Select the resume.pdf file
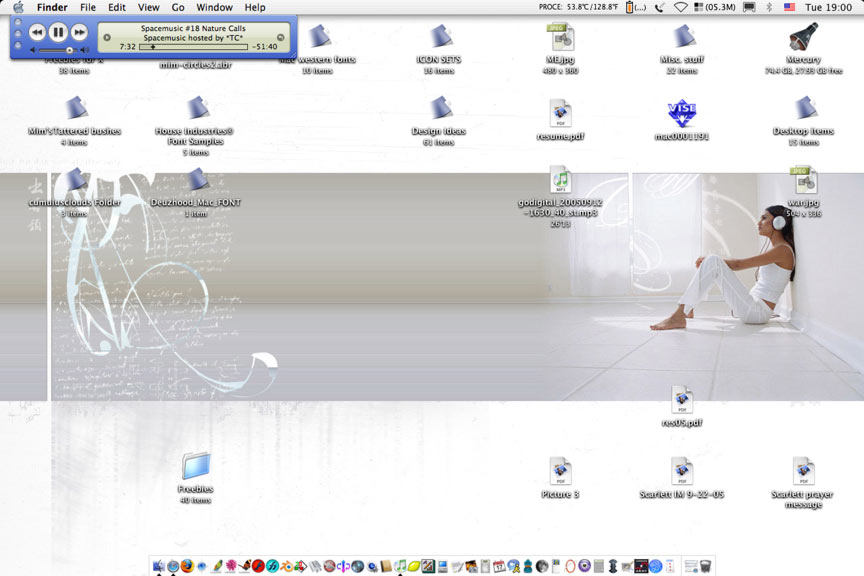The height and width of the screenshot is (576, 864). tap(560, 114)
